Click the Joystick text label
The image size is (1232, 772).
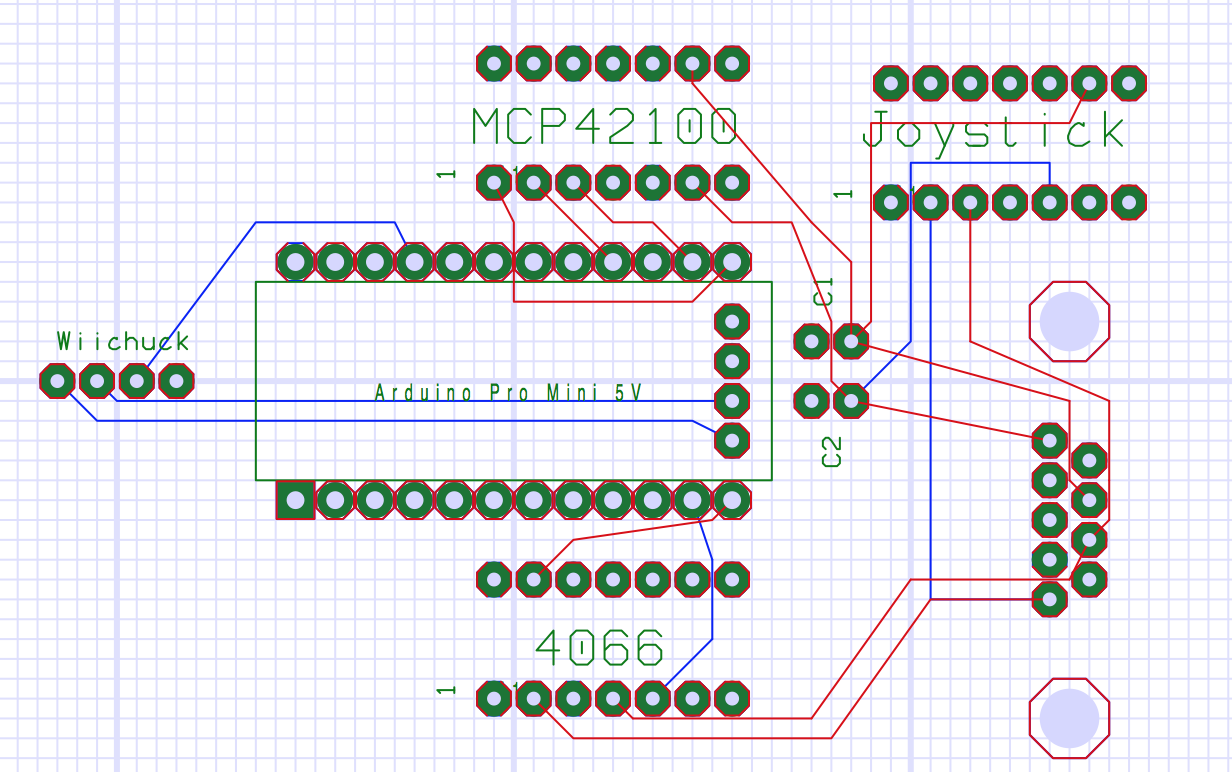[x=993, y=132]
